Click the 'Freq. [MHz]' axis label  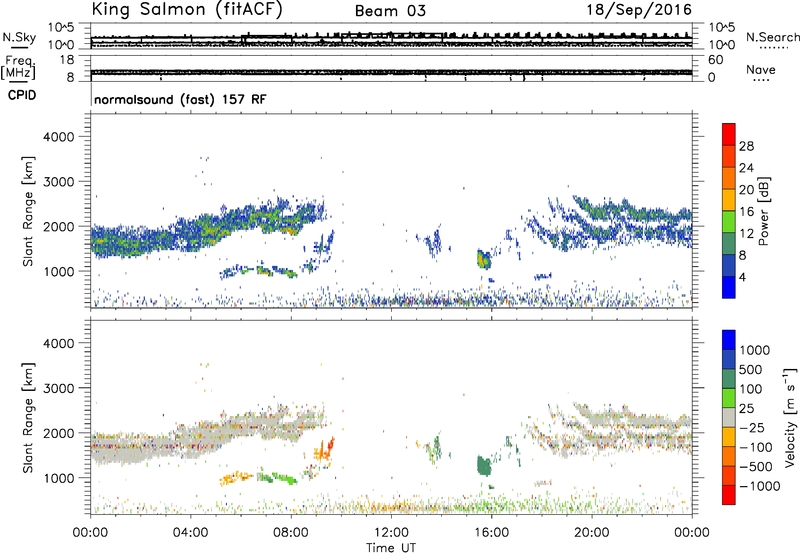pos(19,68)
